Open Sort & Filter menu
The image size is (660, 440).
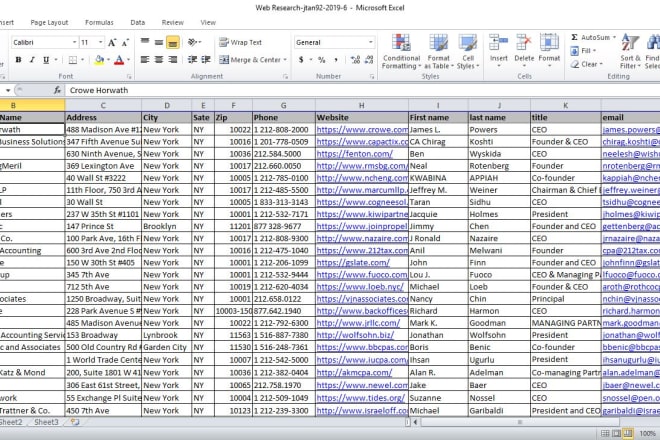tap(630, 51)
